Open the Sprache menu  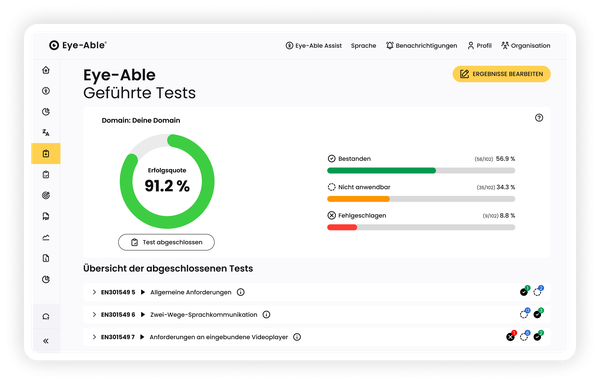tap(364, 46)
